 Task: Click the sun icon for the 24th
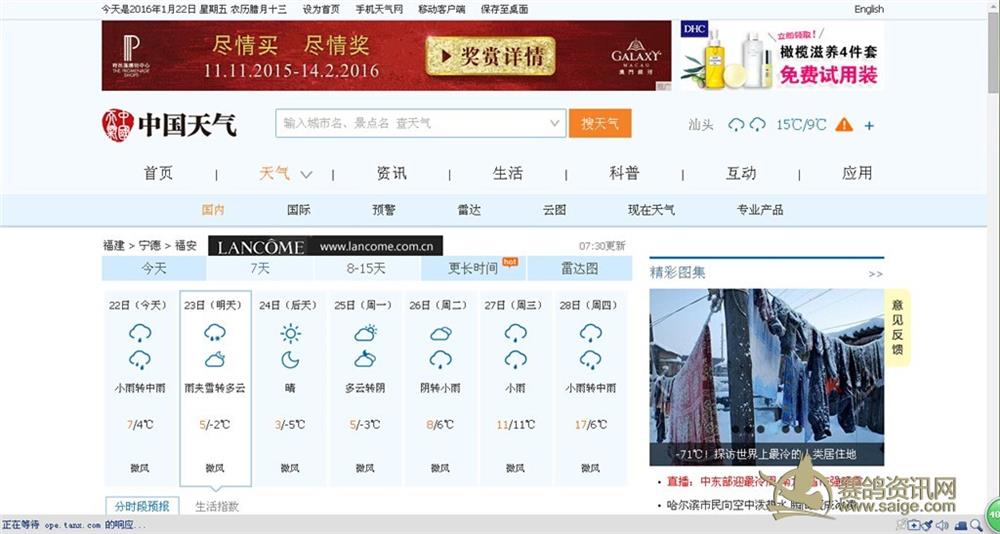tap(290, 334)
